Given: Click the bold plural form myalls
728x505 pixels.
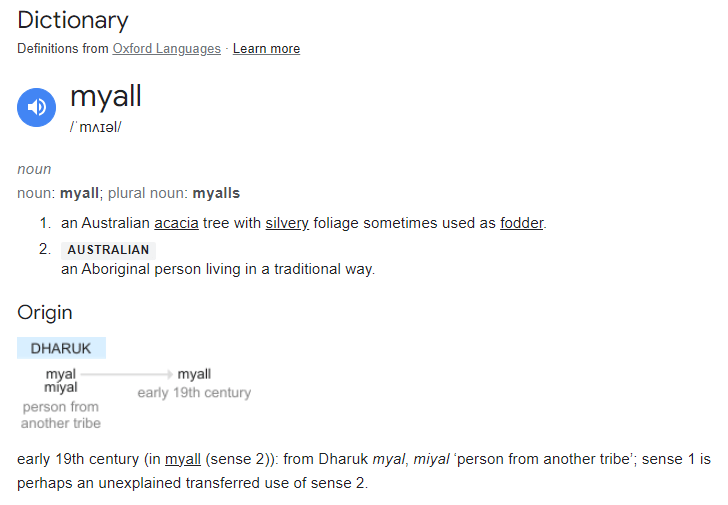Looking at the screenshot, I should [216, 193].
